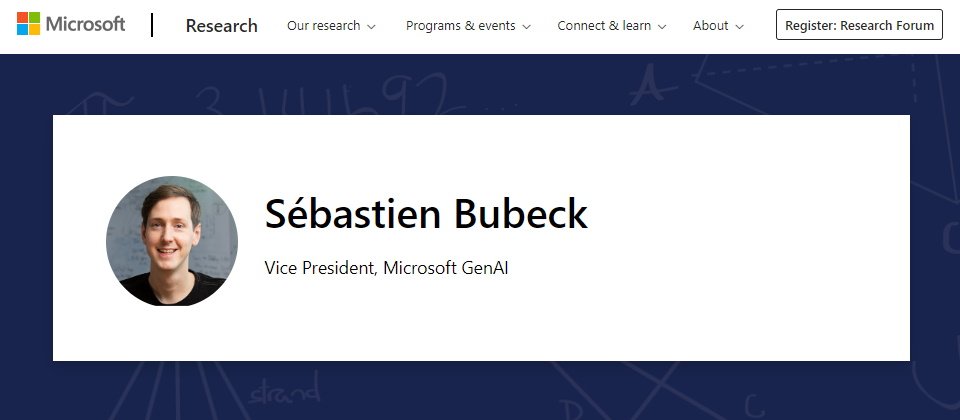The image size is (960, 420).
Task: Click the Microsoft four-square logo icon
Action: click(30, 25)
